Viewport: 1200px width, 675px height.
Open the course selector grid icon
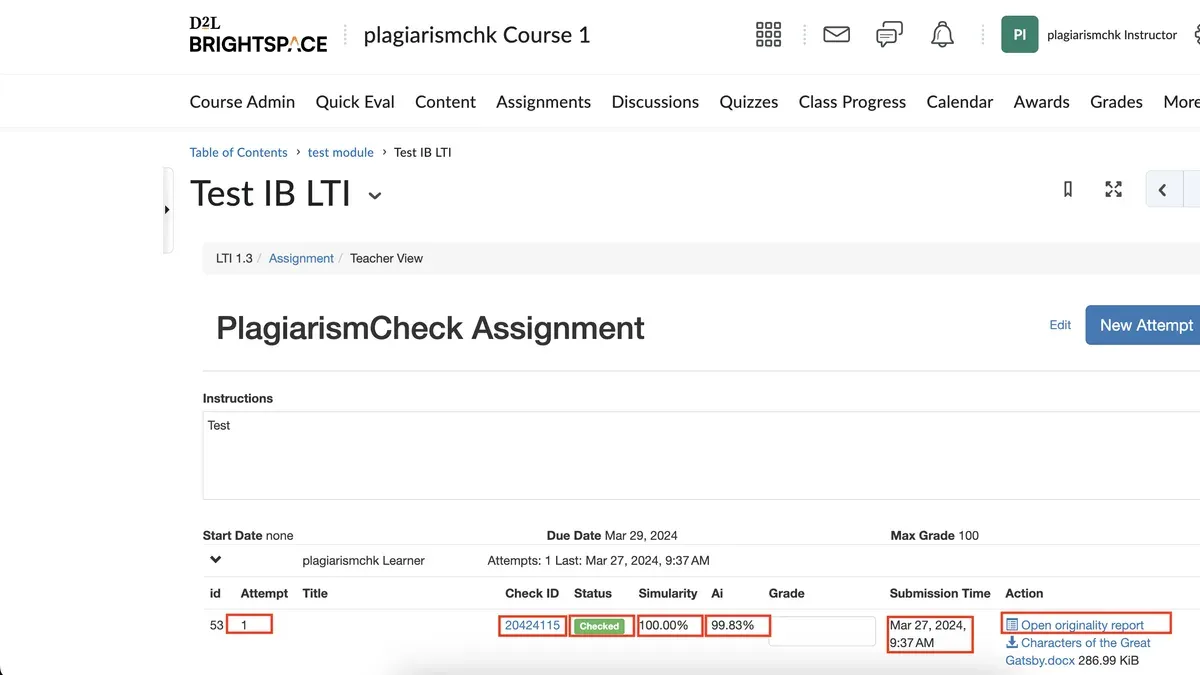click(768, 34)
